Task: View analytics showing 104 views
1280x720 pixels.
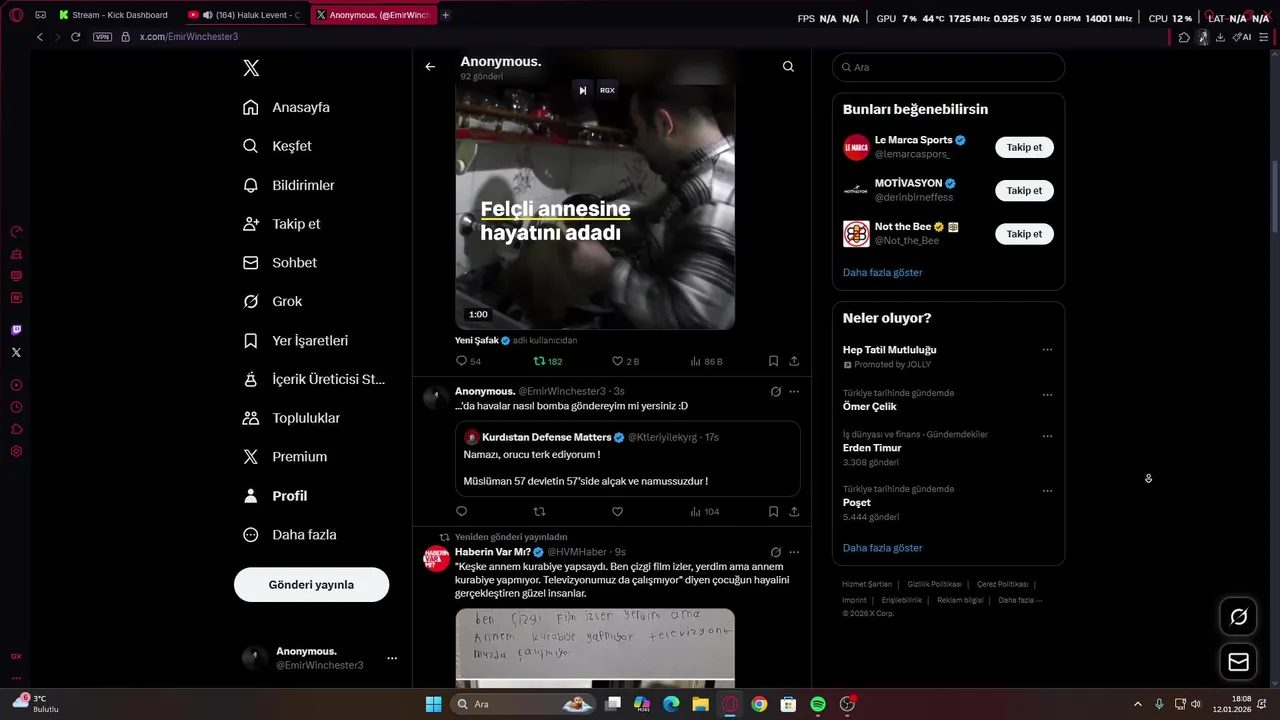Action: click(704, 511)
